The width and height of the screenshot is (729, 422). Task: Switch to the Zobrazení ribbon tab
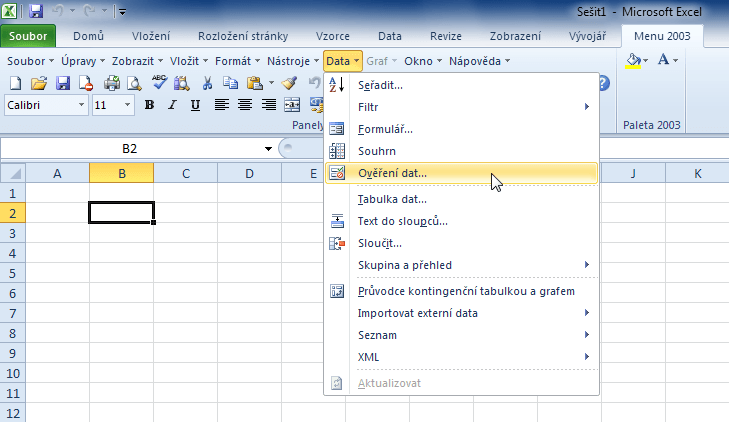coord(515,36)
